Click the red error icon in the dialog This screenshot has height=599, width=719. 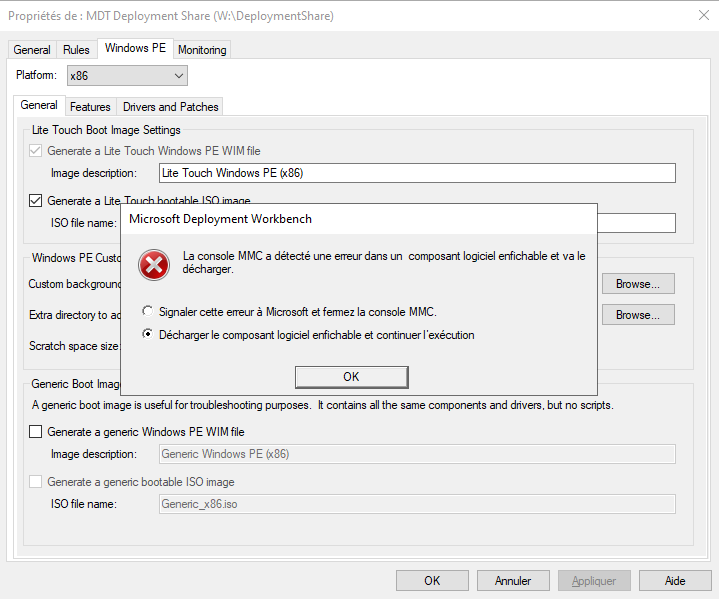154,265
